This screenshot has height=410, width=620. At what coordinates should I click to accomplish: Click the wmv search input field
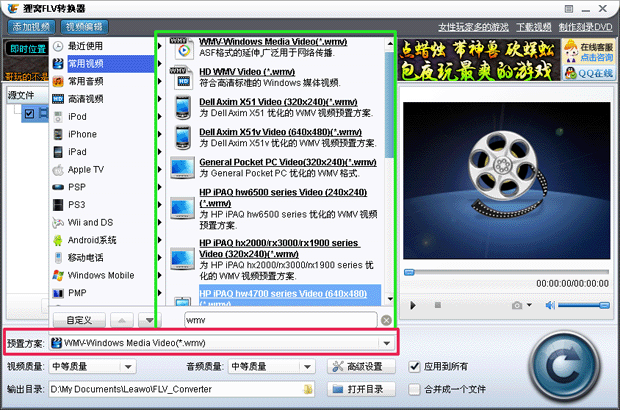(x=280, y=320)
